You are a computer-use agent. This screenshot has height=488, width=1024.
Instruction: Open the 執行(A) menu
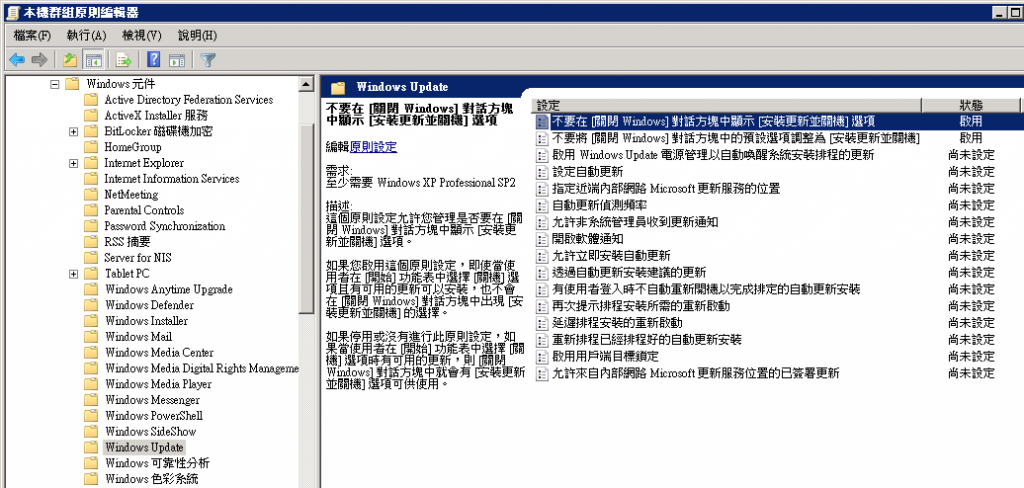coord(86,36)
